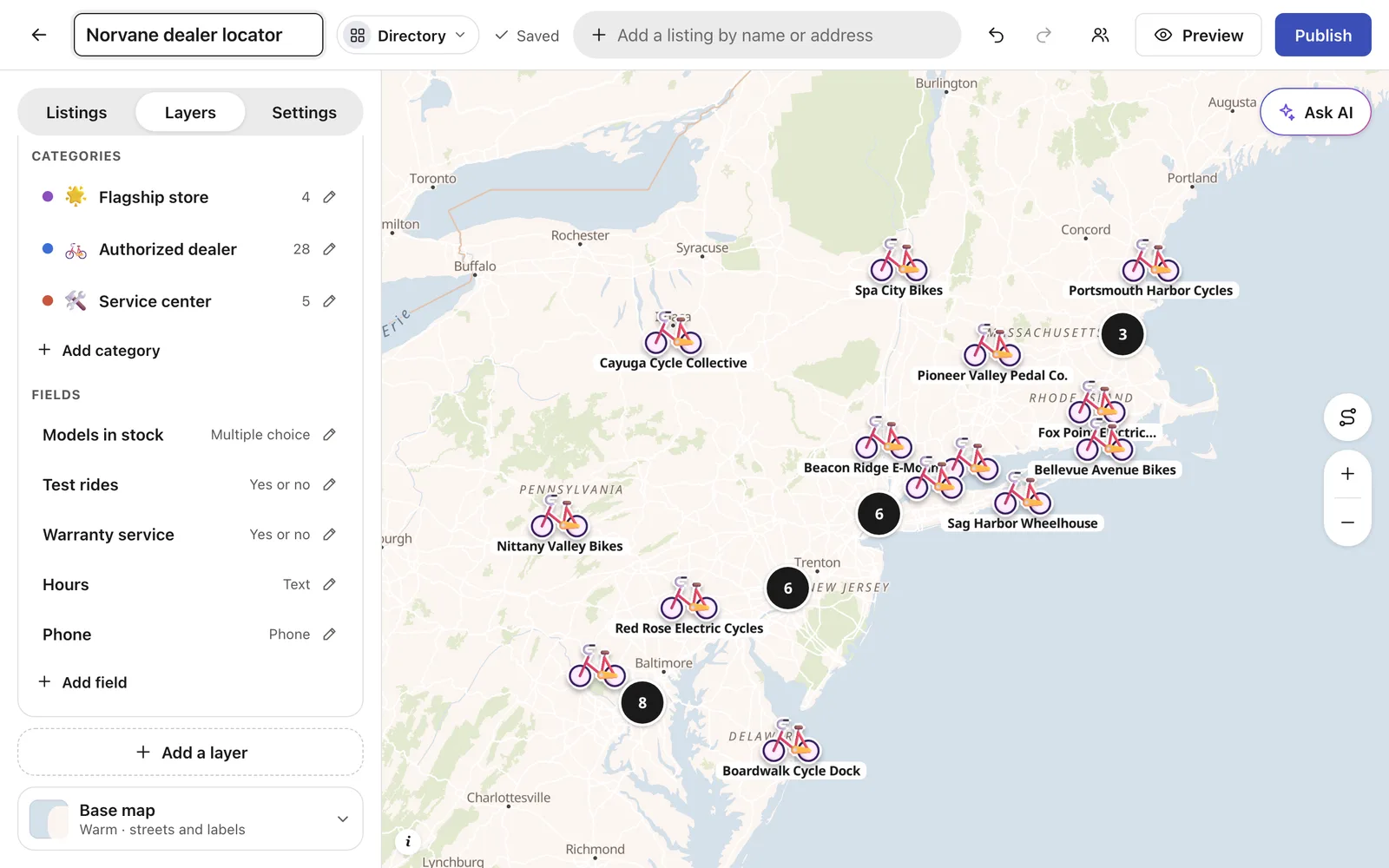Click the Publish button
This screenshot has height=868, width=1389.
(x=1323, y=35)
